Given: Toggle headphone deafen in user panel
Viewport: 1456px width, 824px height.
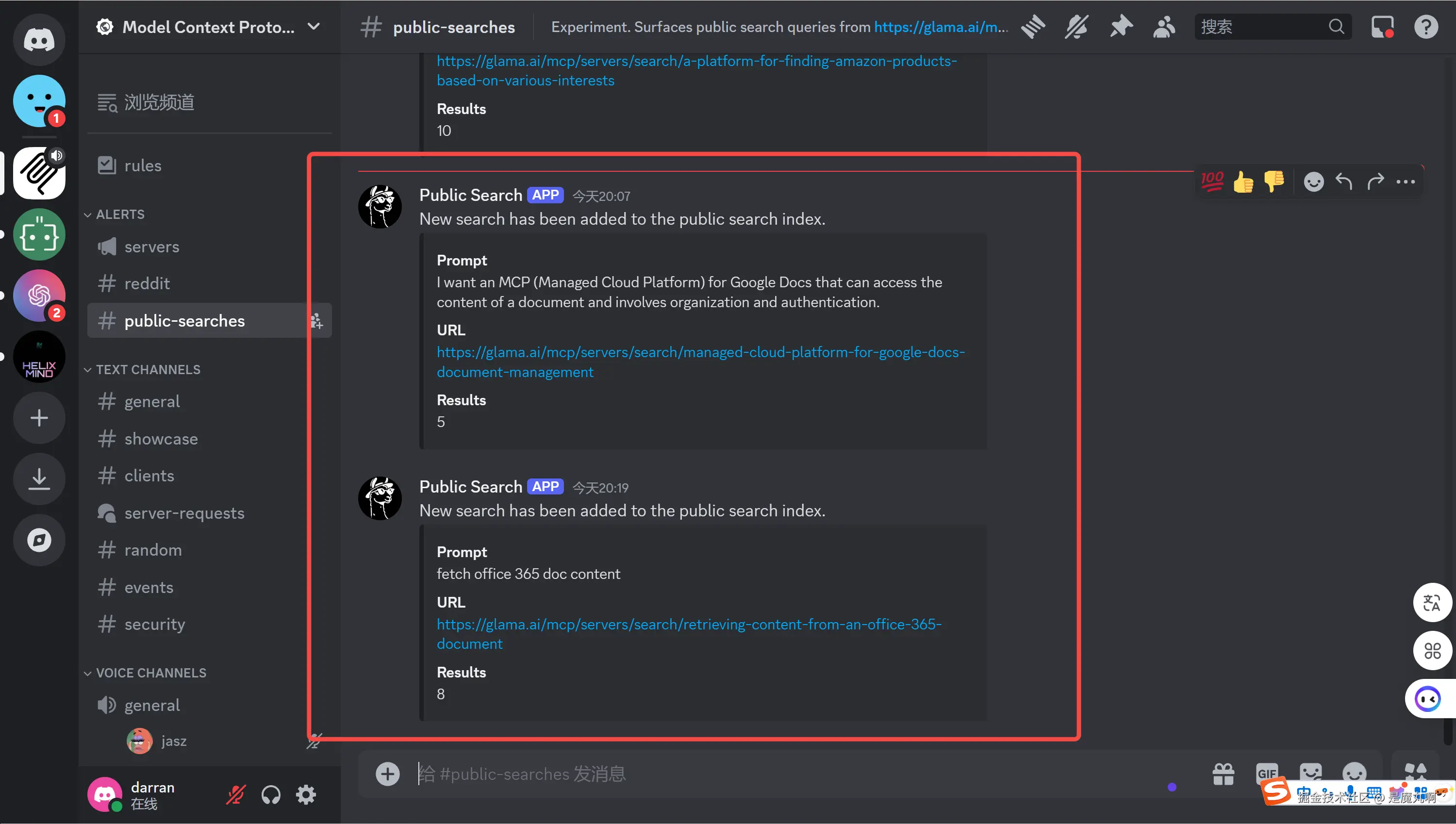Looking at the screenshot, I should click(x=271, y=795).
